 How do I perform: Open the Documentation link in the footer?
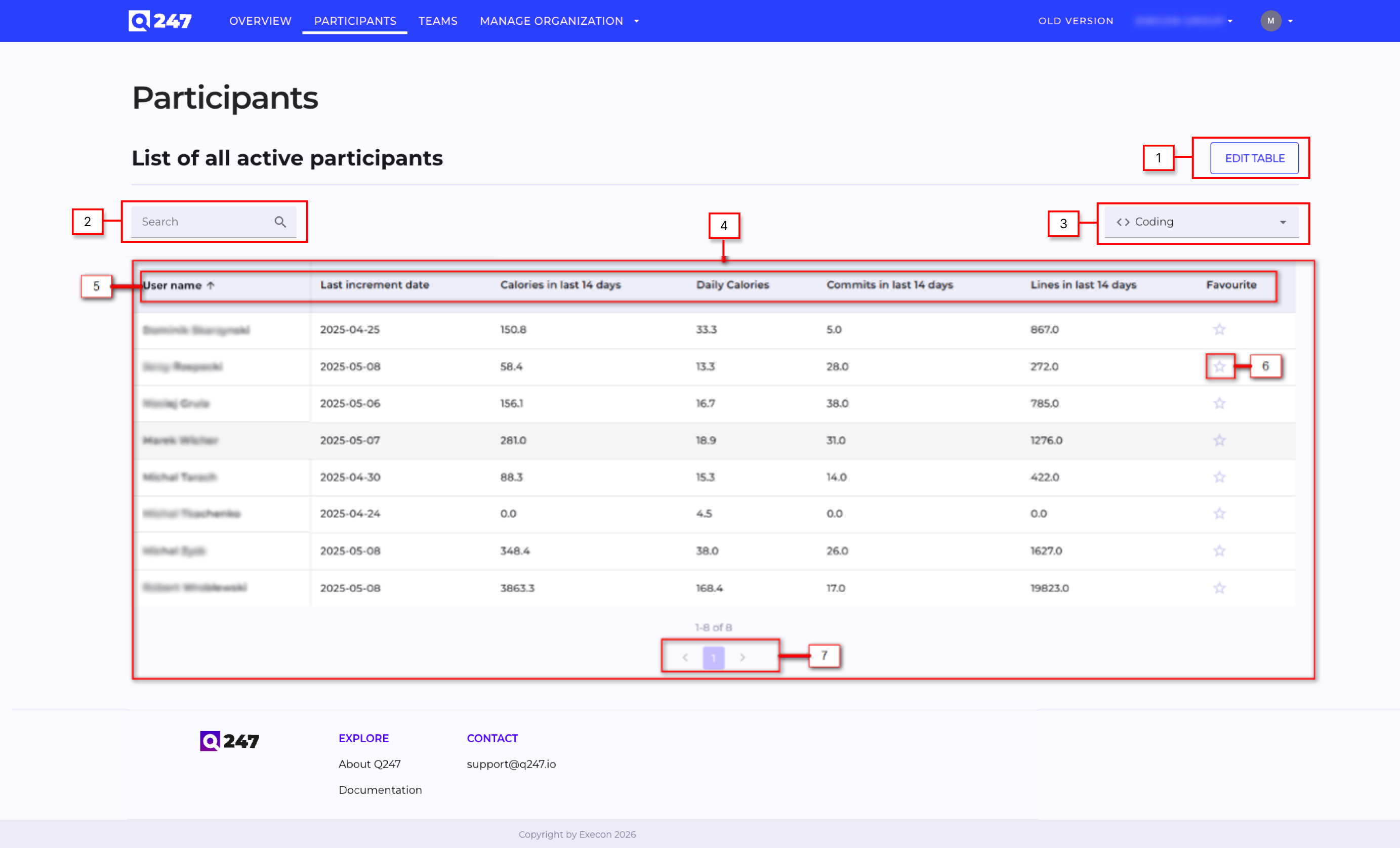pos(380,789)
